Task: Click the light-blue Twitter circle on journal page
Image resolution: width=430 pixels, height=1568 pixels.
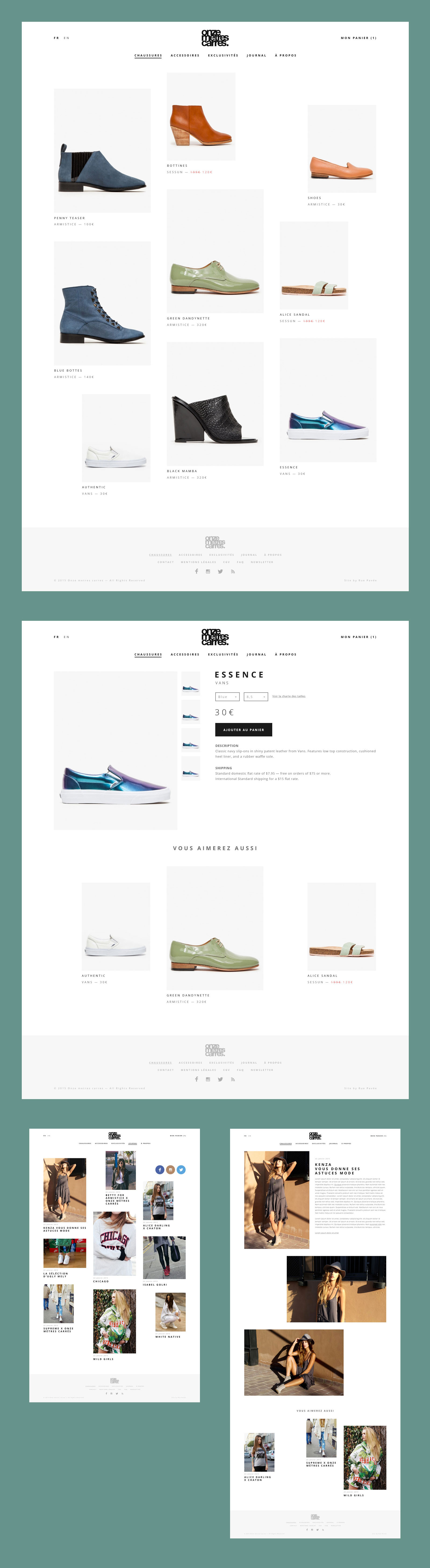Action: (181, 1169)
